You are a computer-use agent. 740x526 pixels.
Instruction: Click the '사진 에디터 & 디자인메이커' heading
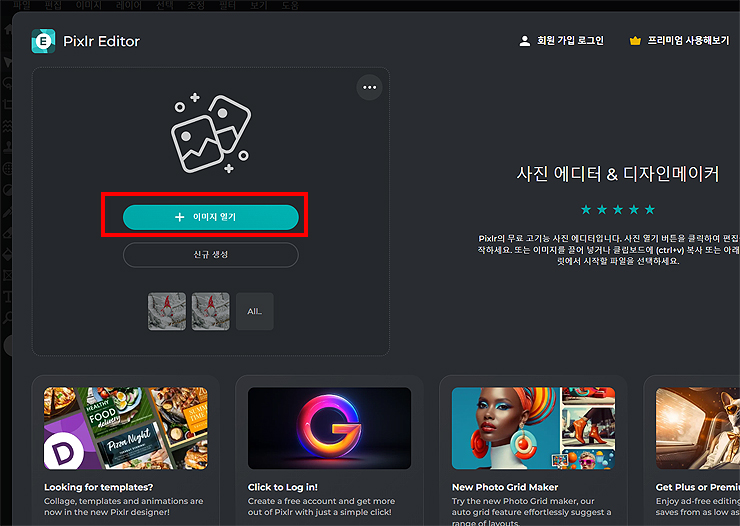pyautogui.click(x=618, y=174)
